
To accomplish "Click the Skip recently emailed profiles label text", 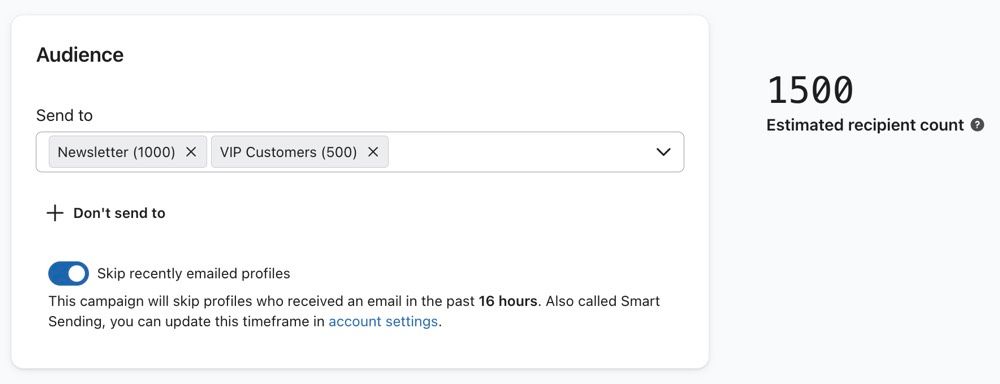I will click(193, 274).
